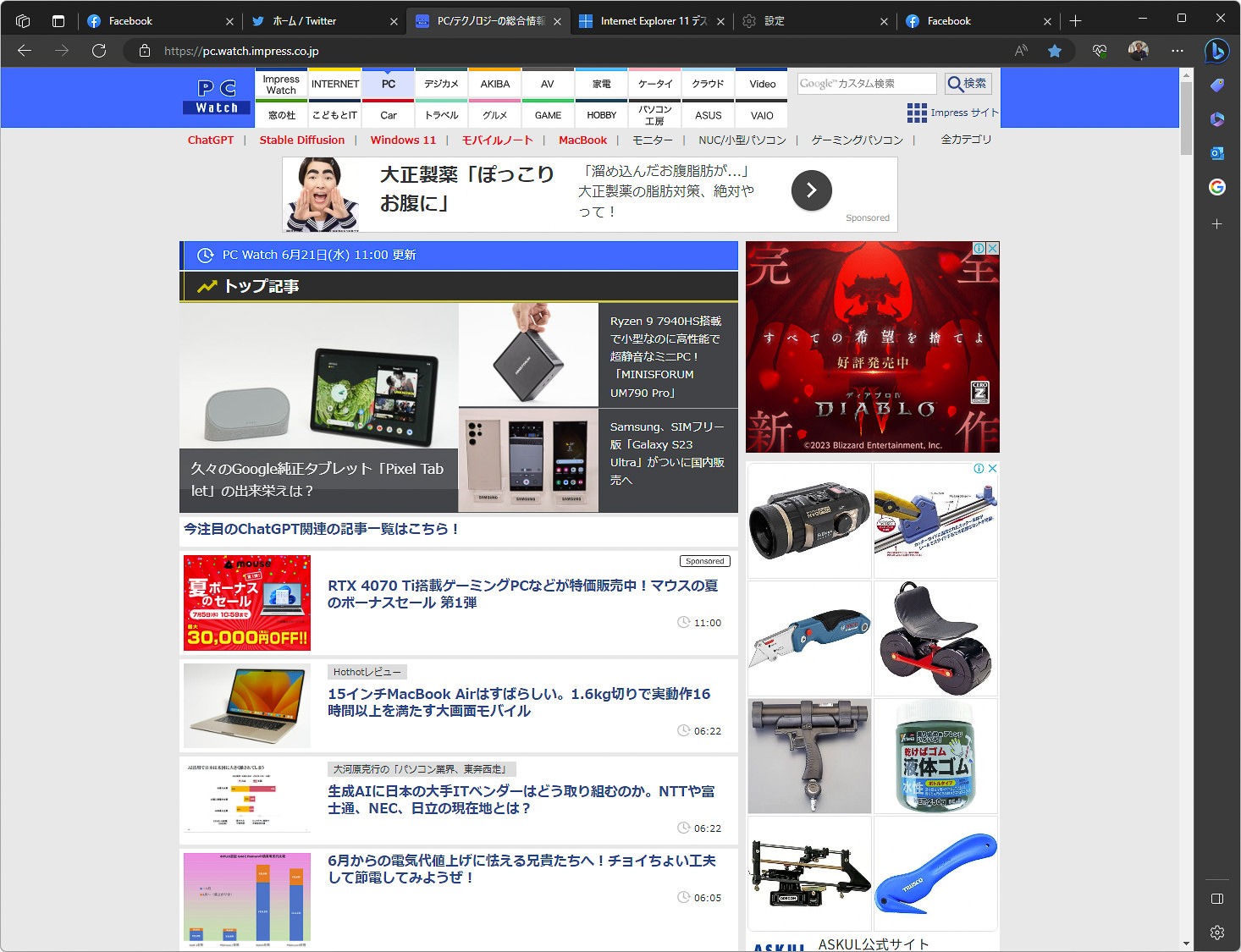The image size is (1241, 952).
Task: Open the AKIBA menu item
Action: (495, 84)
